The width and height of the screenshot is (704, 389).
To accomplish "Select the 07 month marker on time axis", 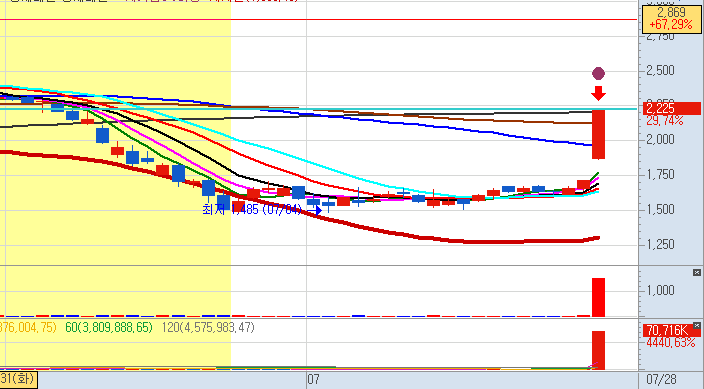I will [313, 380].
